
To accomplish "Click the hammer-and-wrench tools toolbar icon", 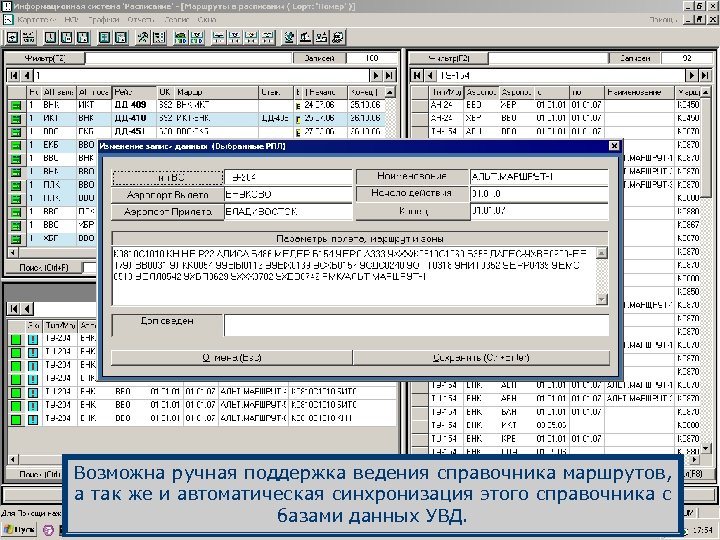I will click(143, 37).
